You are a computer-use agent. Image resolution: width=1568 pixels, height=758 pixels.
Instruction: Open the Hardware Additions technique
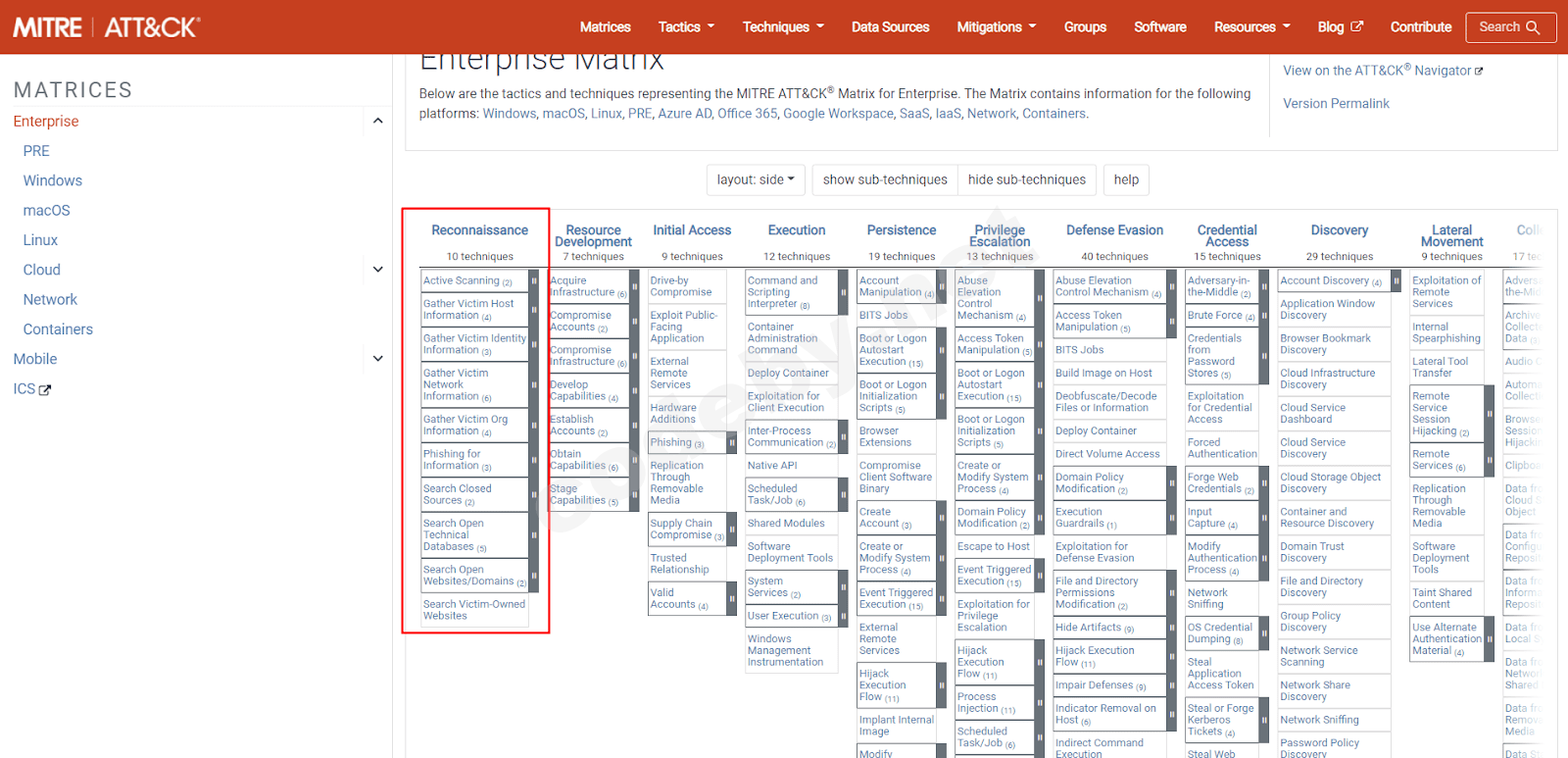click(673, 414)
